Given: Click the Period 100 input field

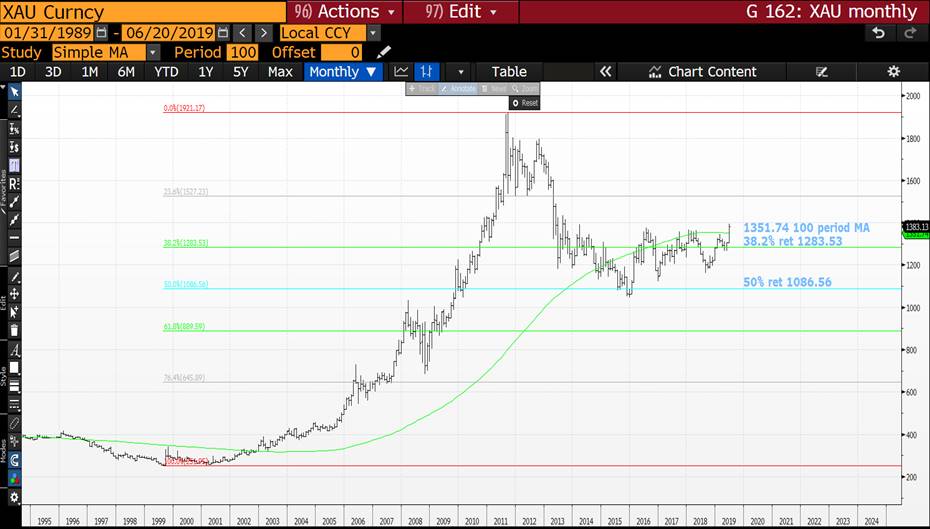Looking at the screenshot, I should (243, 52).
